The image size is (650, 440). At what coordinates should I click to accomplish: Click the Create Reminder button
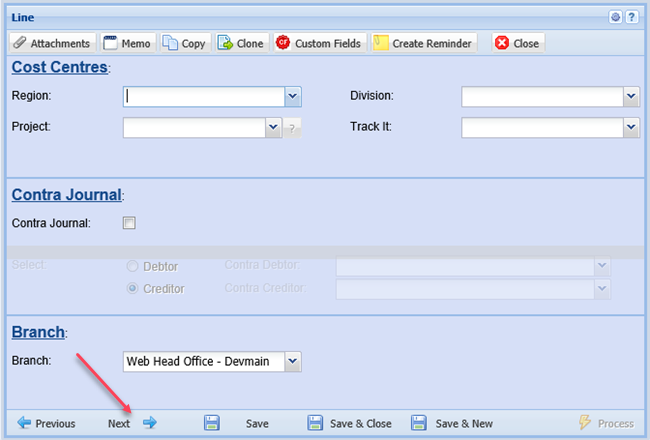(423, 44)
